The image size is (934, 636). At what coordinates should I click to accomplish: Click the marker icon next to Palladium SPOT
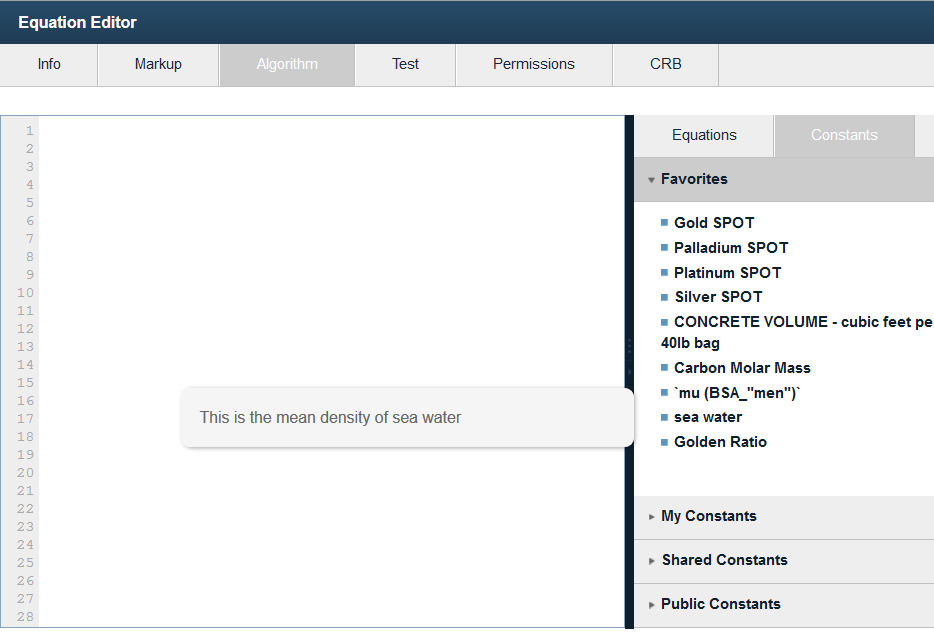click(665, 247)
